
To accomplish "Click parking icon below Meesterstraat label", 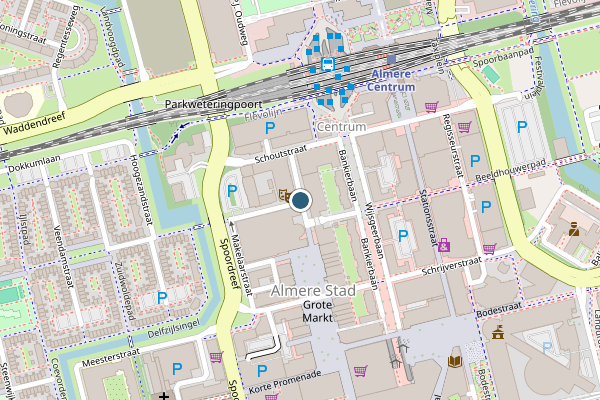I will (x=177, y=369).
